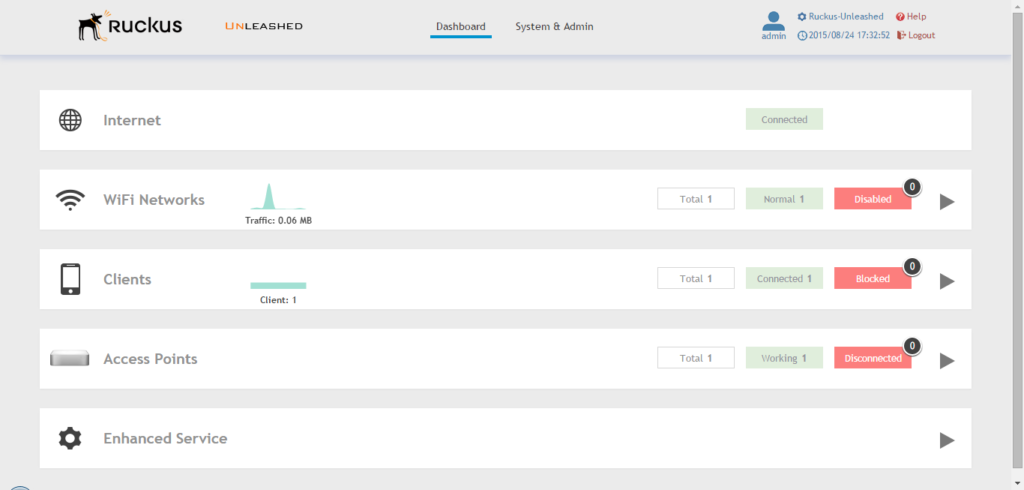Click the Ruckus-Unleashed settings link

tap(840, 17)
